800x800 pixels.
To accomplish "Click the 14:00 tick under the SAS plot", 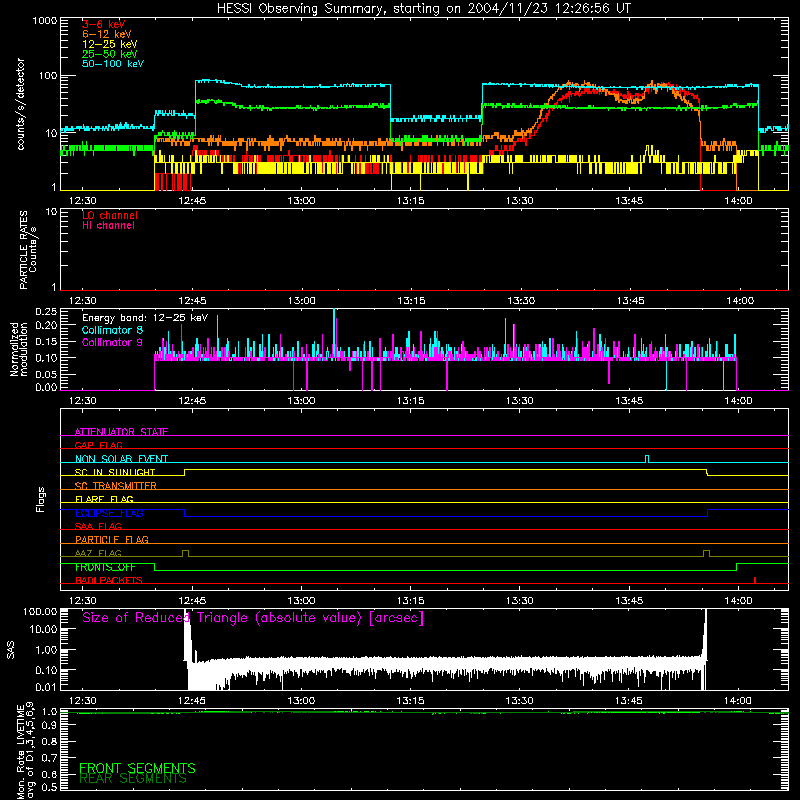I will click(737, 701).
